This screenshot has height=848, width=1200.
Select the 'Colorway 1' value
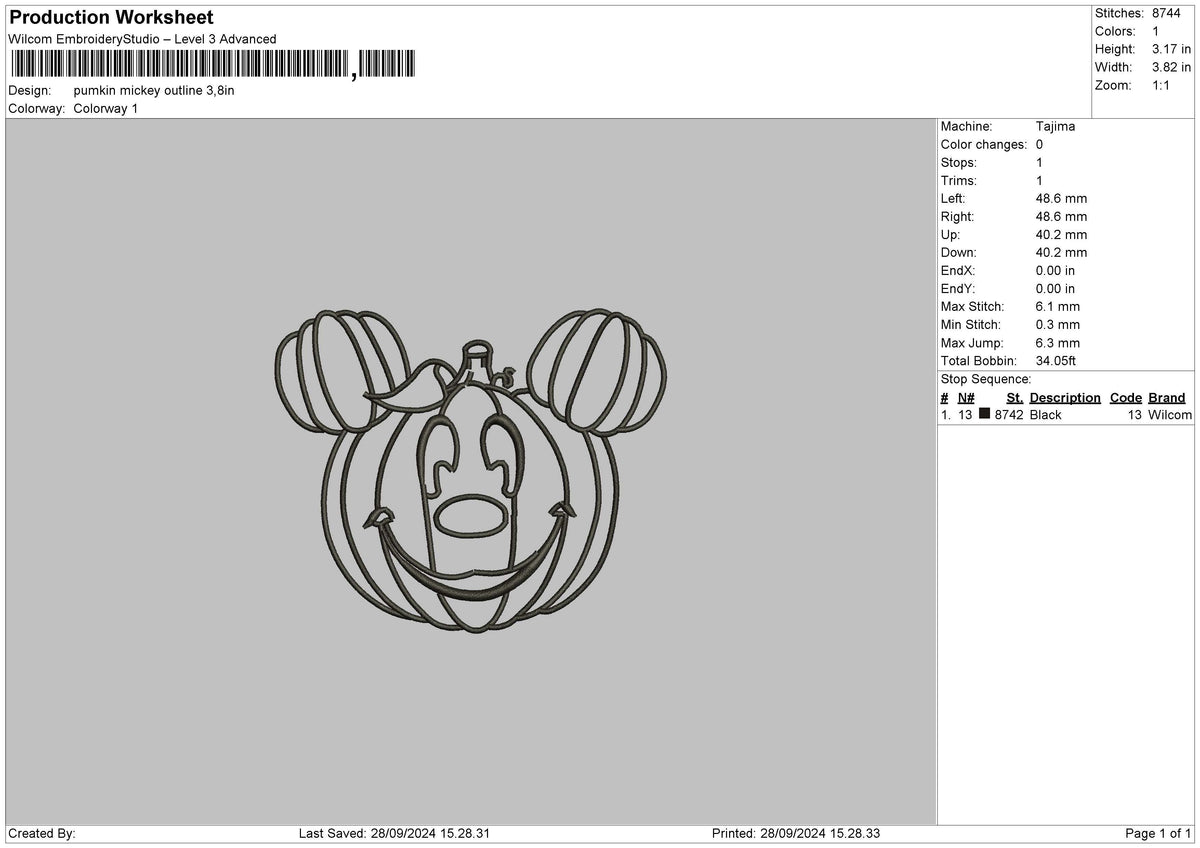point(106,108)
